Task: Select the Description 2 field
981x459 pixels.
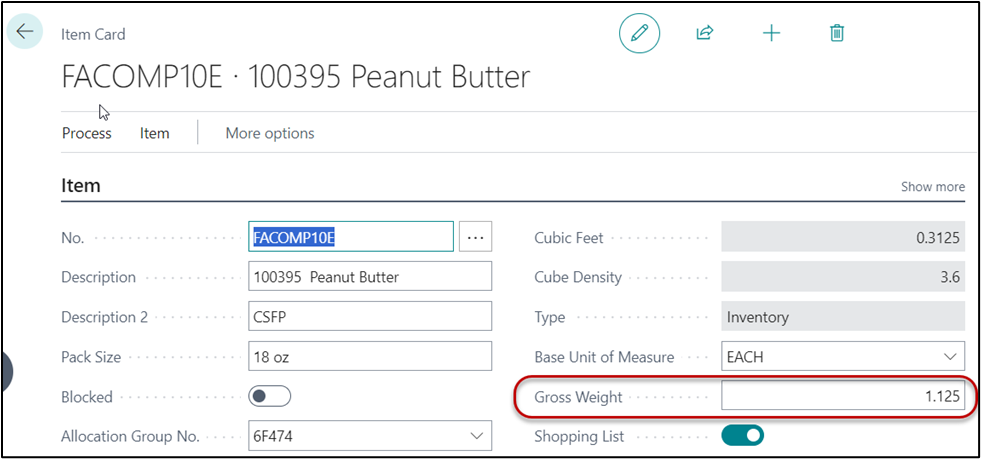Action: tap(370, 317)
